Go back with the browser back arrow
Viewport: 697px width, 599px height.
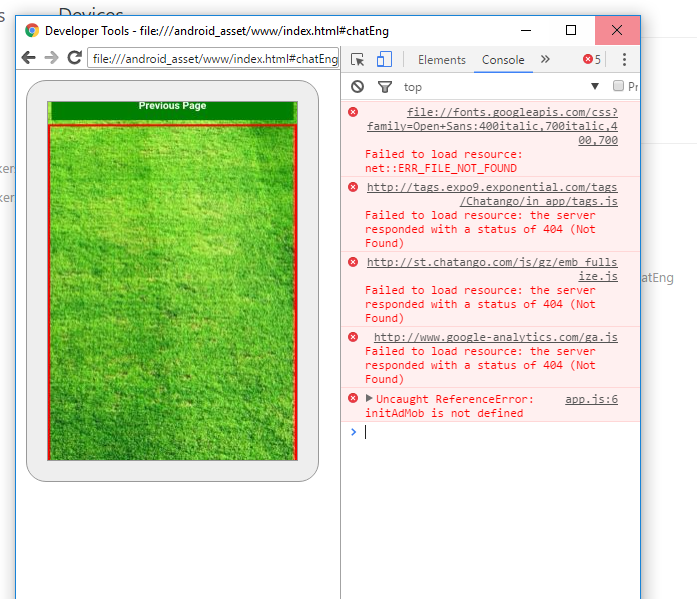click(28, 58)
